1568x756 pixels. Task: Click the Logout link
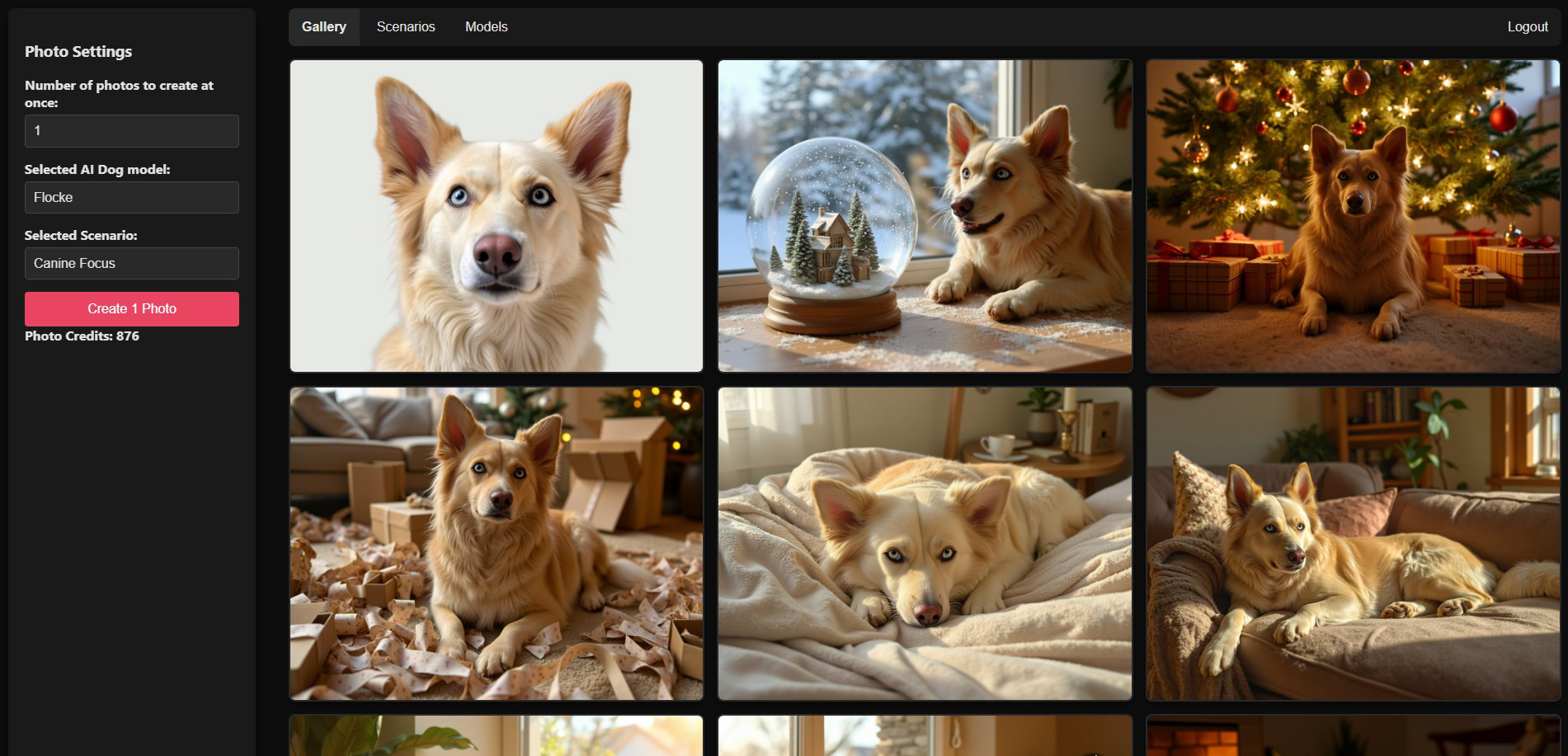[x=1528, y=27]
